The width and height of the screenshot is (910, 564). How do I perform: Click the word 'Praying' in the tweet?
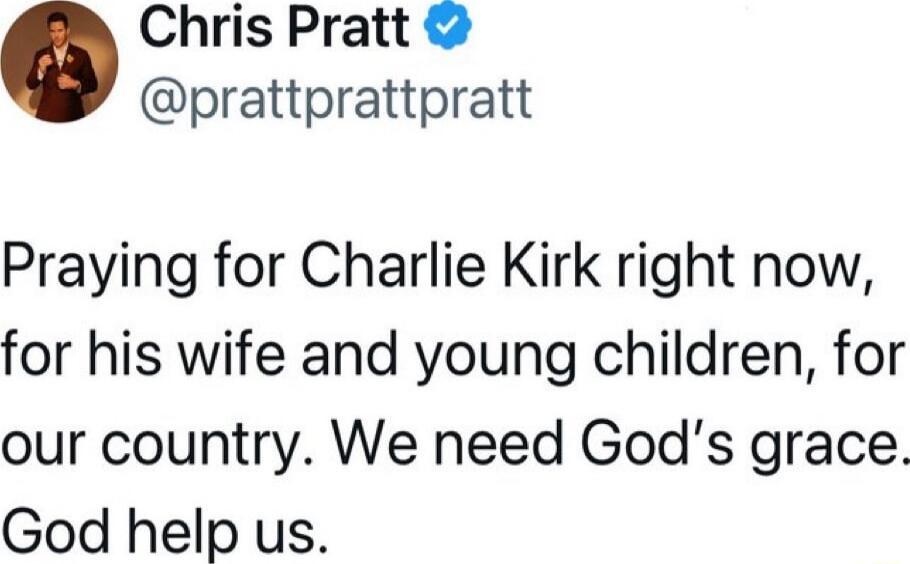pos(100,270)
